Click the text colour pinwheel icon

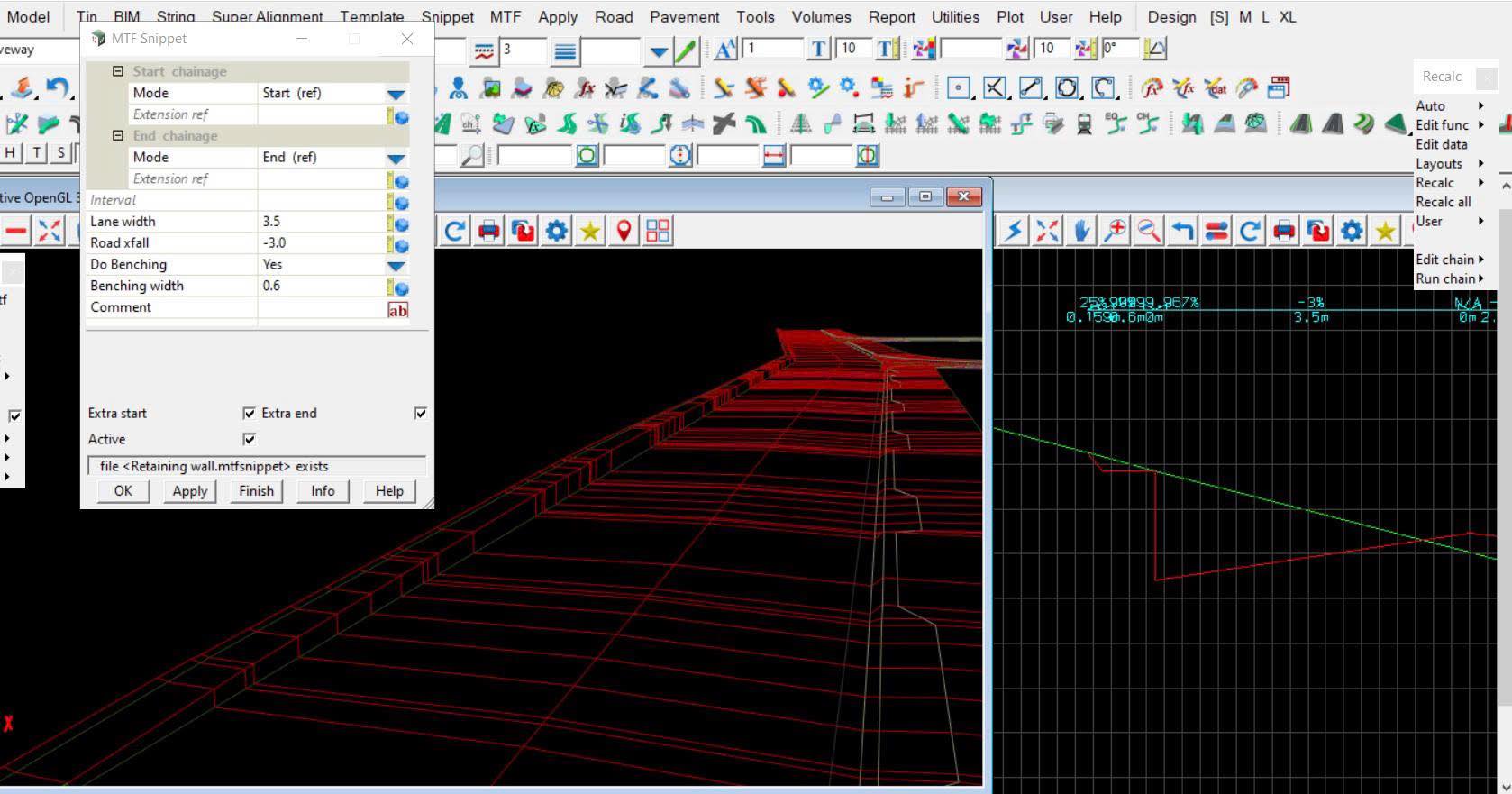[x=924, y=49]
